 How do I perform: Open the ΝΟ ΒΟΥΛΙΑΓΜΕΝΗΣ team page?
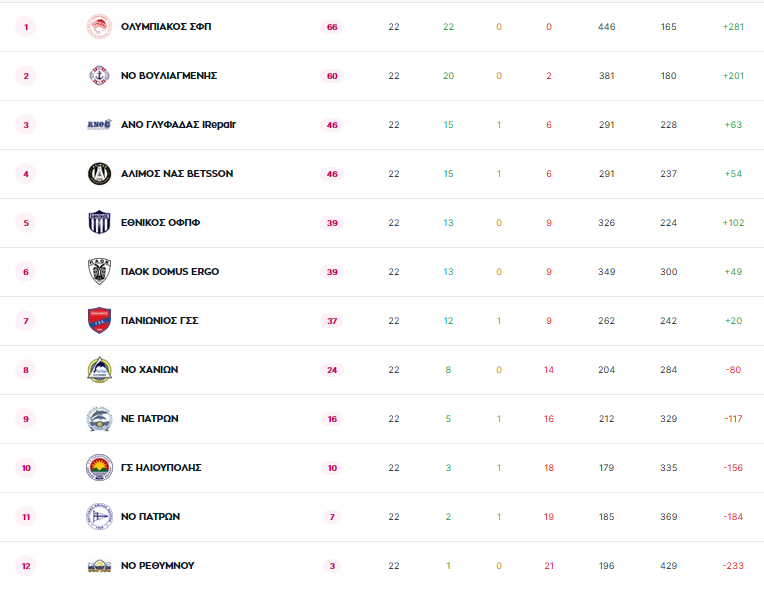point(169,76)
